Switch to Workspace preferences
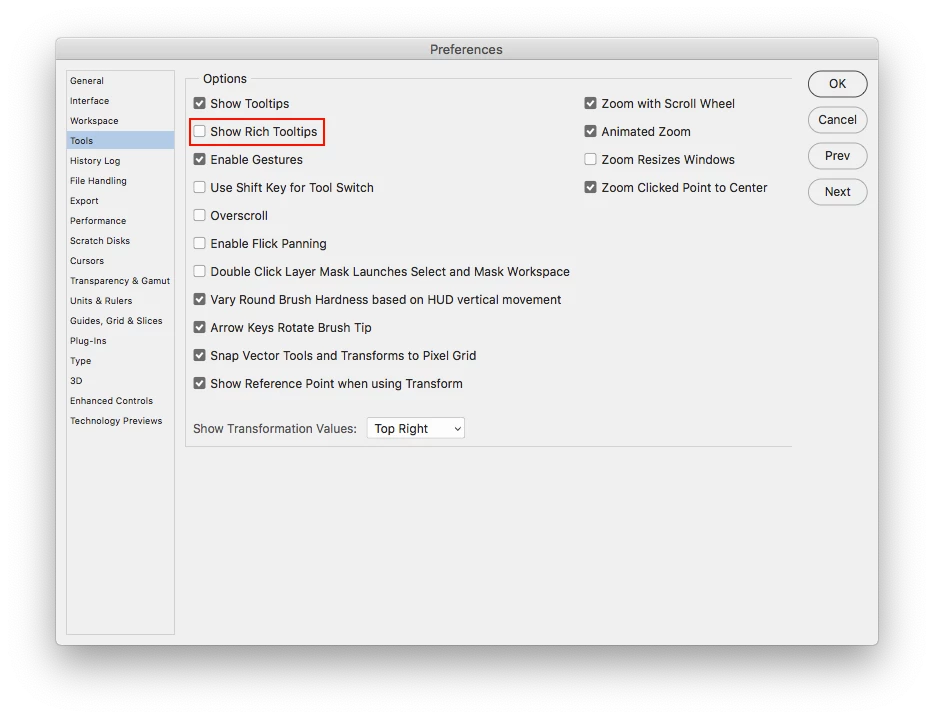The image size is (934, 719). tap(120, 121)
